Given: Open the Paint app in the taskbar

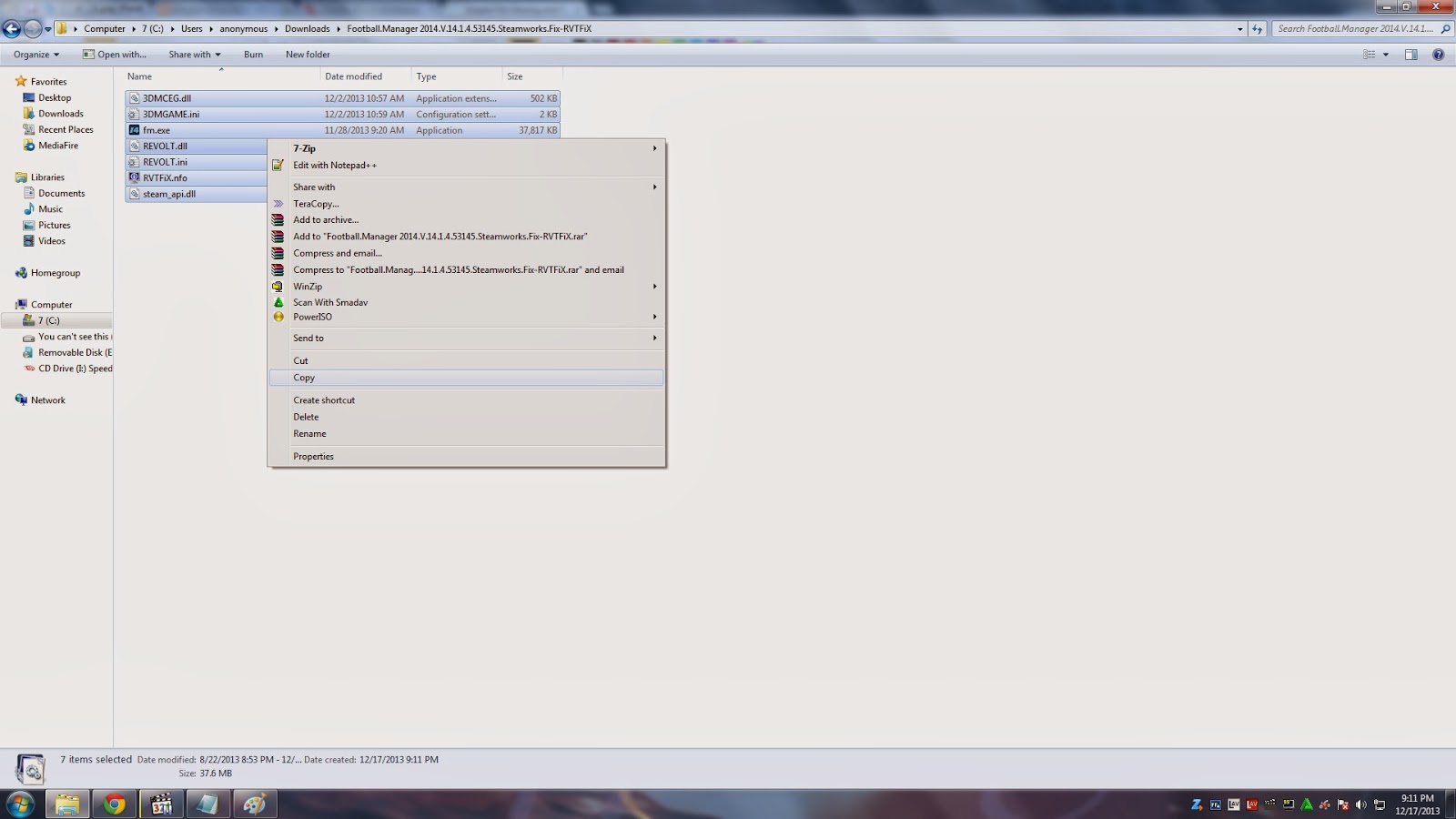Looking at the screenshot, I should (255, 804).
